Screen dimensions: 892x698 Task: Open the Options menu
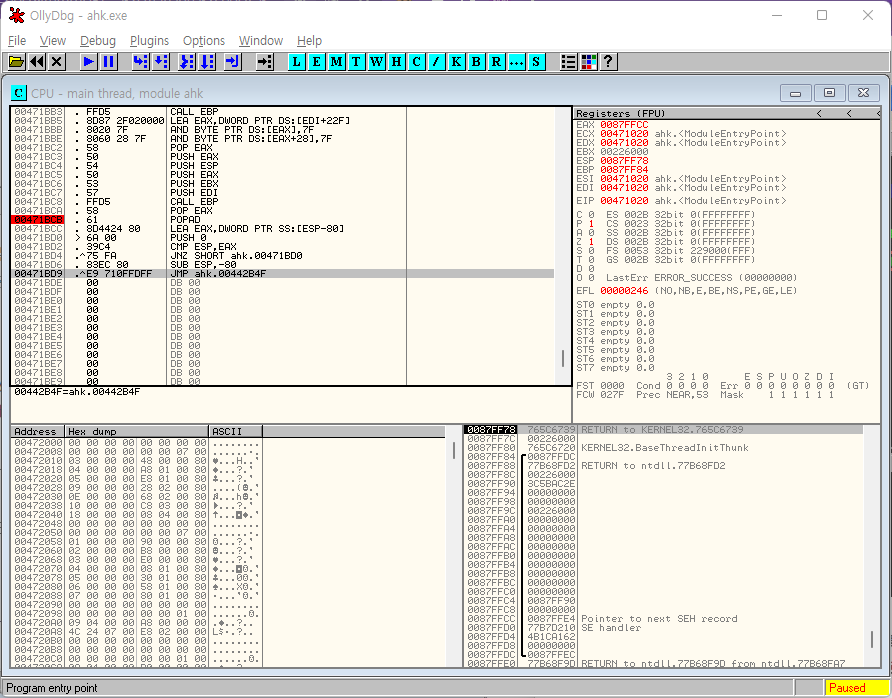(204, 41)
